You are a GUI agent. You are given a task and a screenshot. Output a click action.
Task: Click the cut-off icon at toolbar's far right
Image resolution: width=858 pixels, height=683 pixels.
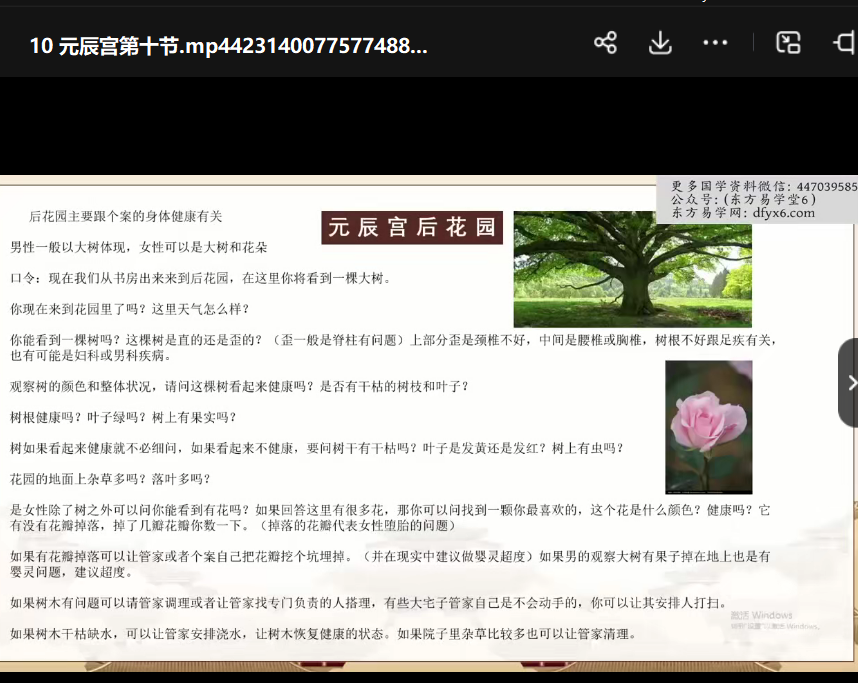coord(844,42)
